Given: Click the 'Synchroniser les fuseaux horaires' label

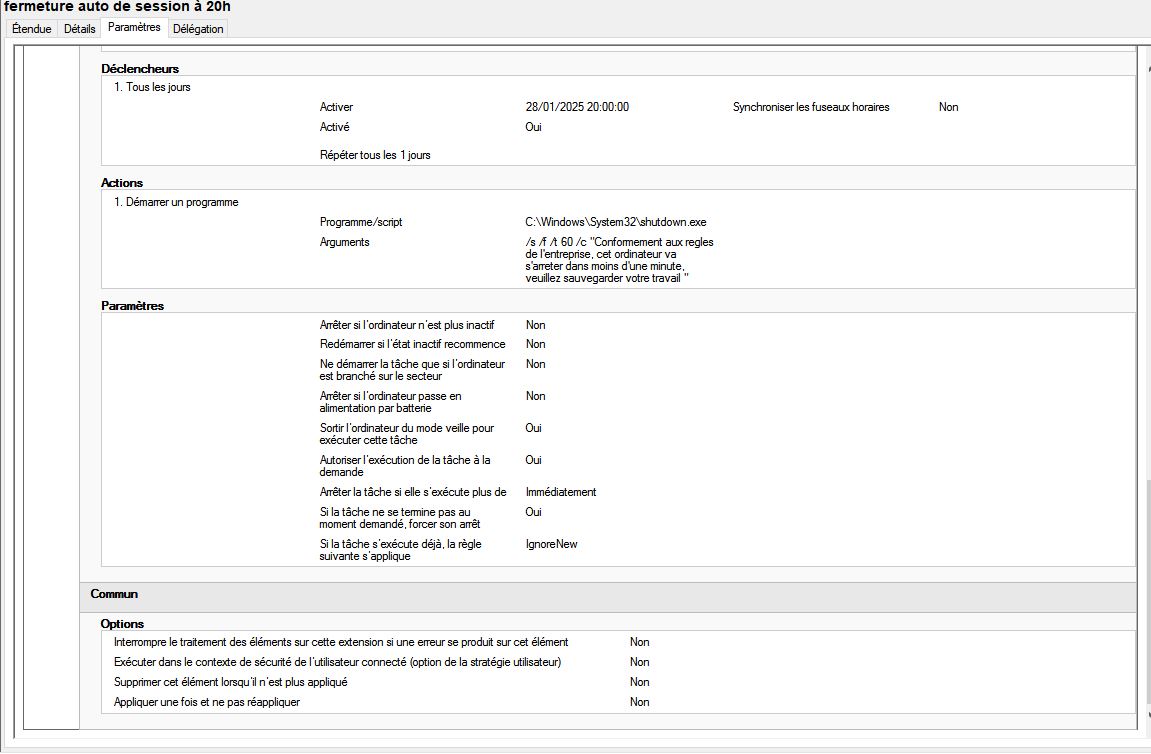Looking at the screenshot, I should [810, 107].
